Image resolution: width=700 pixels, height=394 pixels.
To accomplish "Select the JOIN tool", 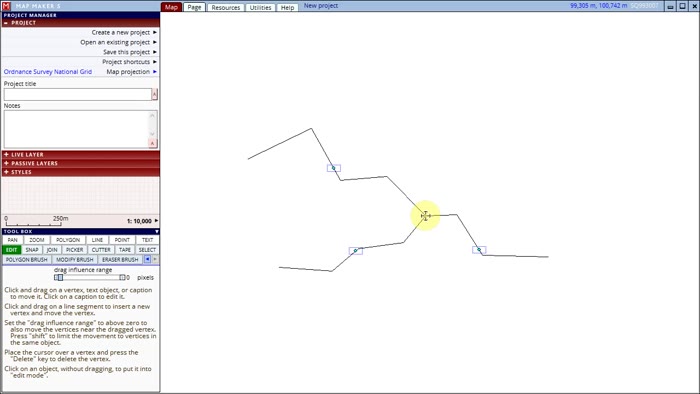I will click(x=52, y=250).
